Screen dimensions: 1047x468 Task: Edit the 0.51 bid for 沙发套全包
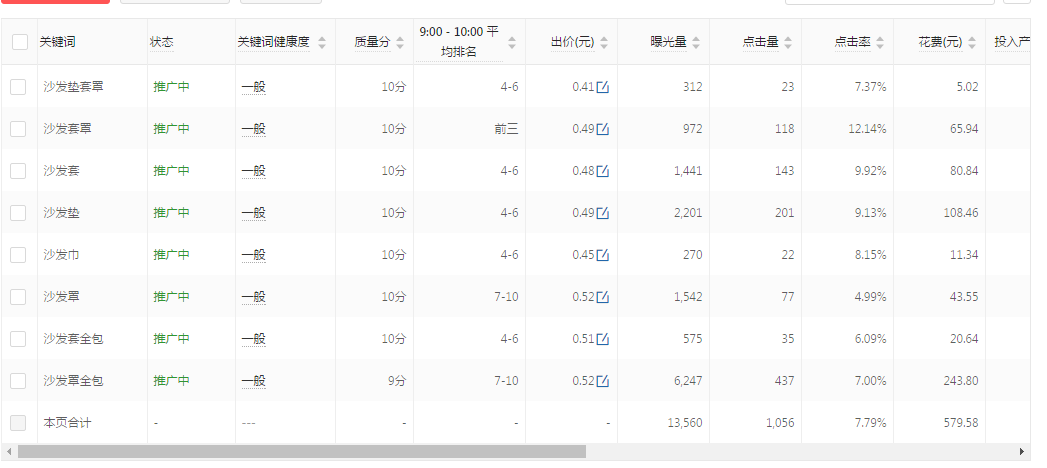(x=602, y=338)
